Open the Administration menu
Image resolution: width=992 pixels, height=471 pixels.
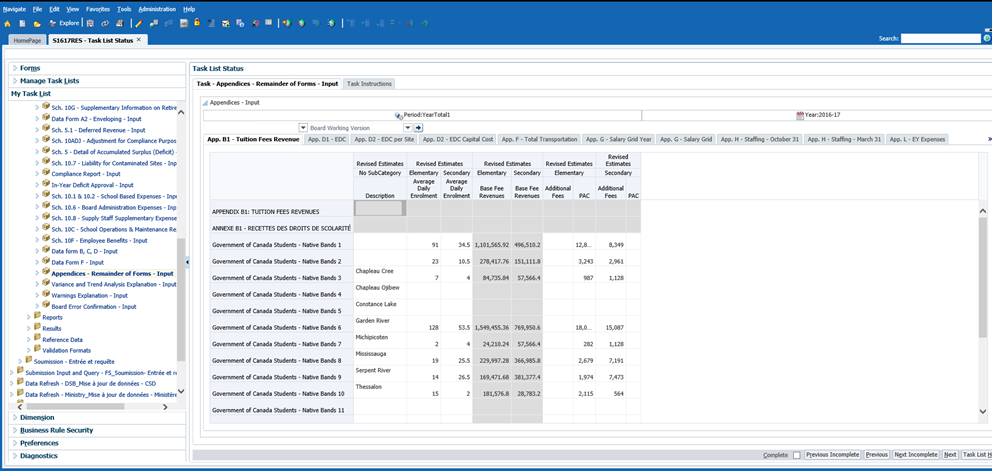157,9
